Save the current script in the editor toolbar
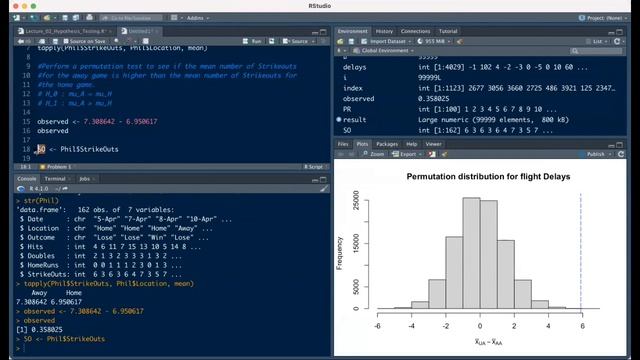This screenshot has height=360, width=640. click(x=55, y=41)
